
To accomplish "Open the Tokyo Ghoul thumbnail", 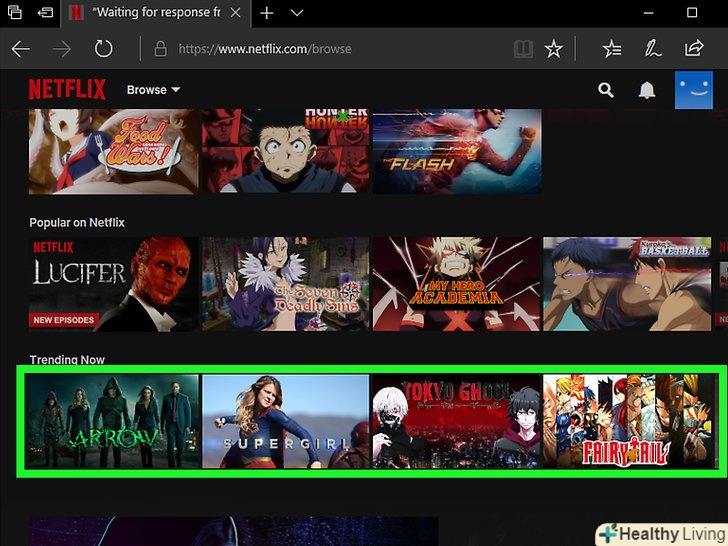I will click(x=456, y=421).
